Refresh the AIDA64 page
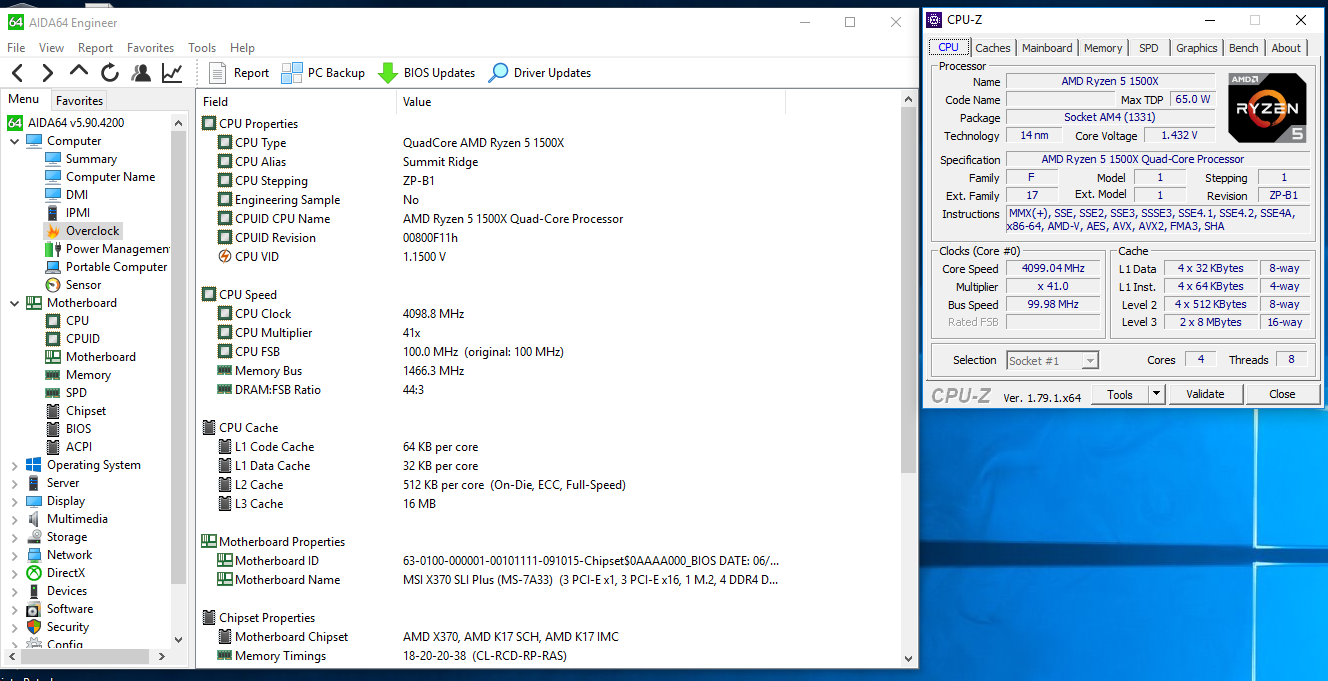 coord(110,72)
